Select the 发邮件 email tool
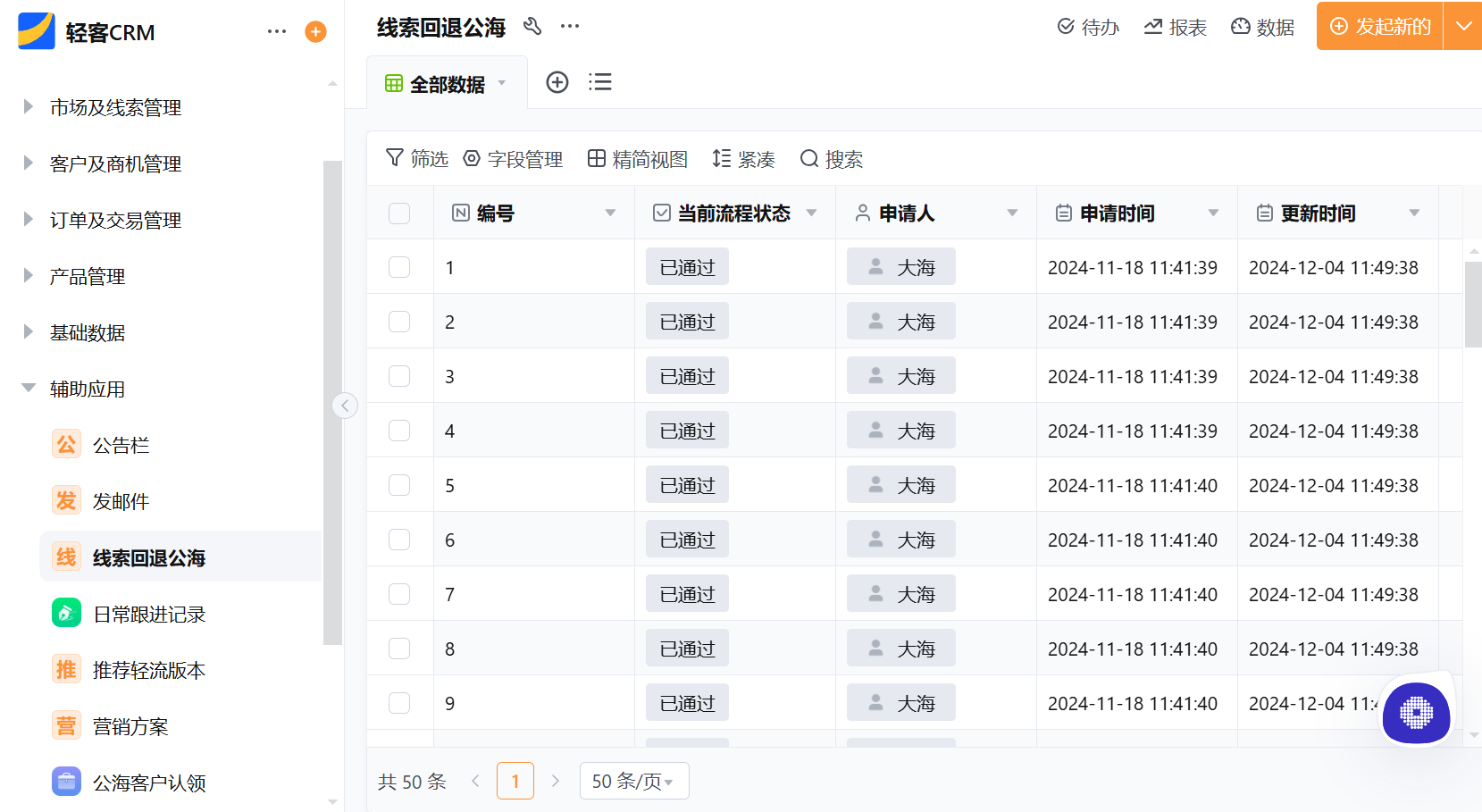Screen dimensions: 1482x812 (x=121, y=500)
